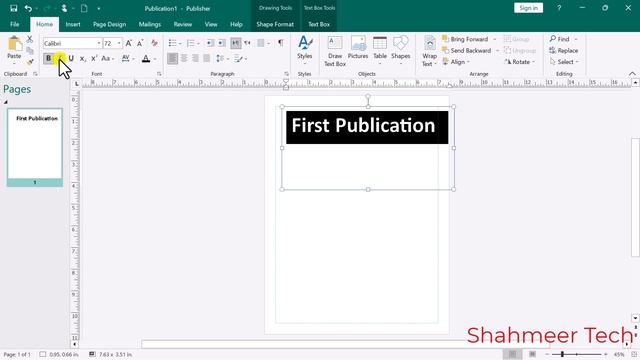Clear all formatting icon
Viewport: 640px width, 360px height.
(x=154, y=43)
